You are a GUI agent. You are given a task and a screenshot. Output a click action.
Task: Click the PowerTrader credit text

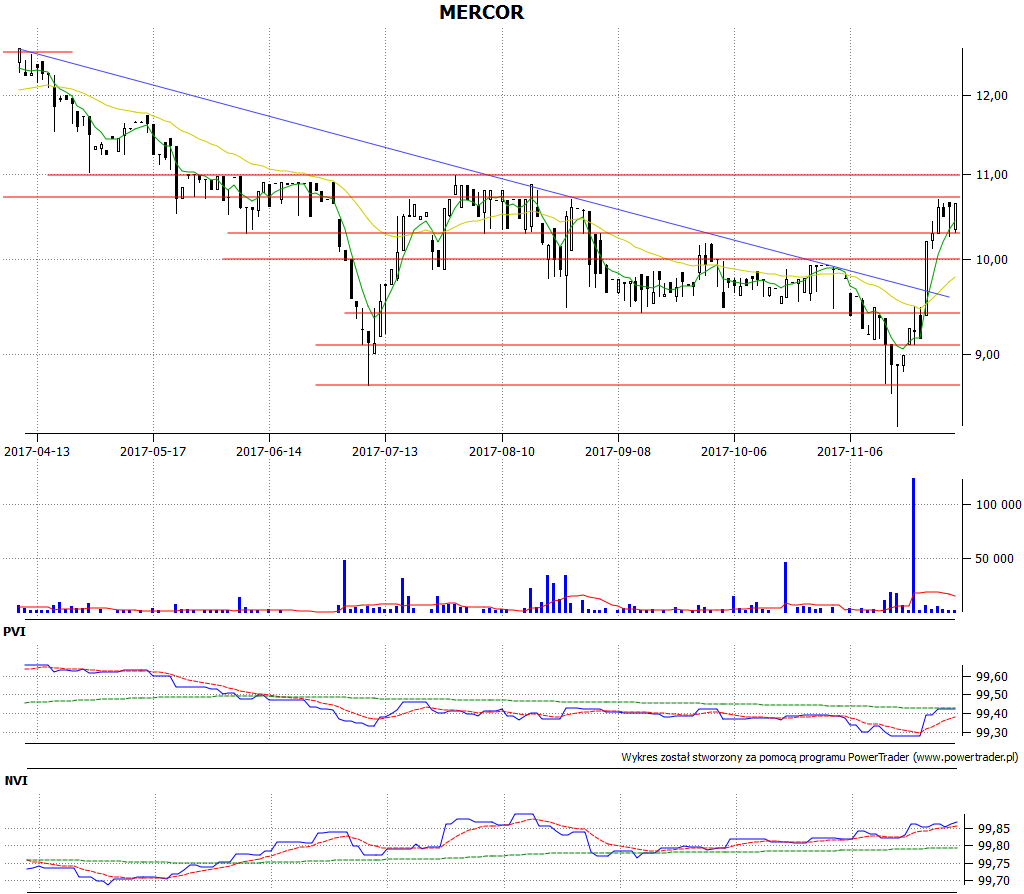pyautogui.click(x=820, y=758)
